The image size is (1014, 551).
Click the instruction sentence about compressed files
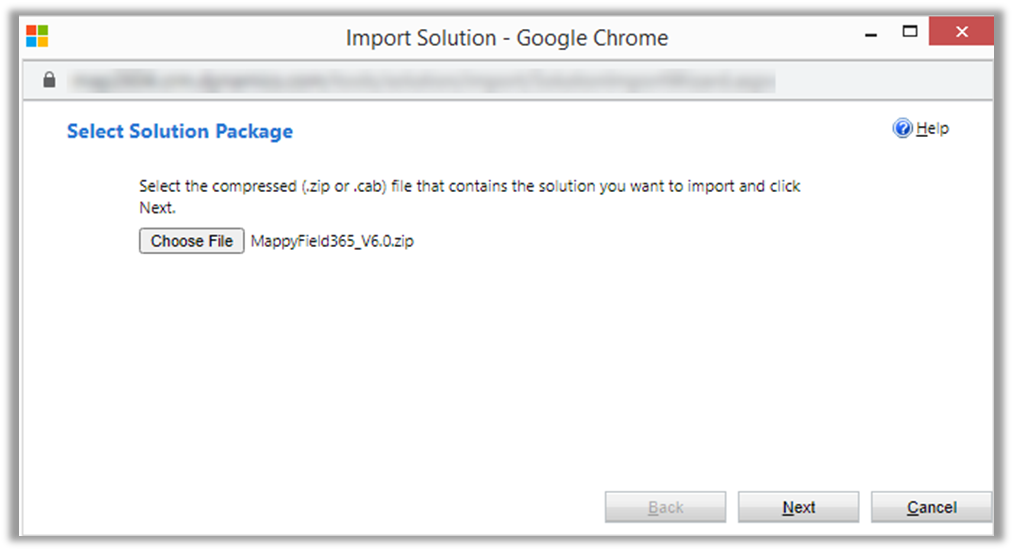pos(470,186)
